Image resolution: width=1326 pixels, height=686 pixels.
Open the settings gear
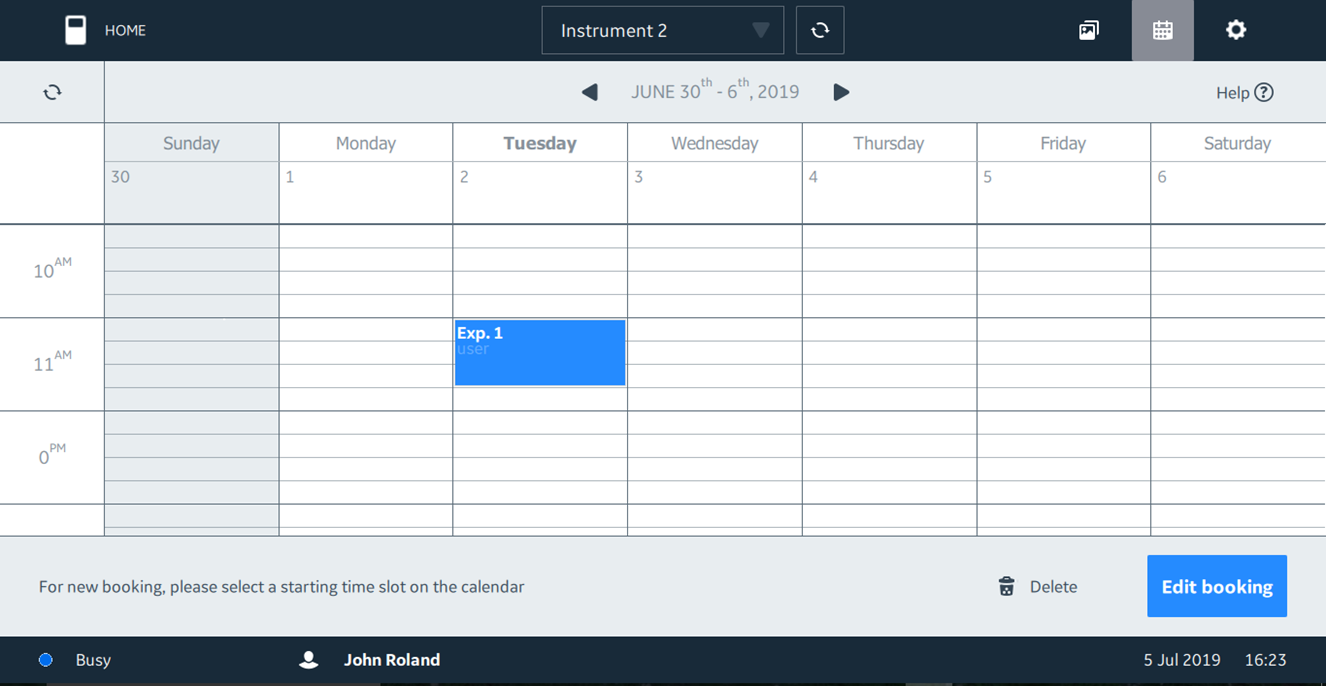1236,30
